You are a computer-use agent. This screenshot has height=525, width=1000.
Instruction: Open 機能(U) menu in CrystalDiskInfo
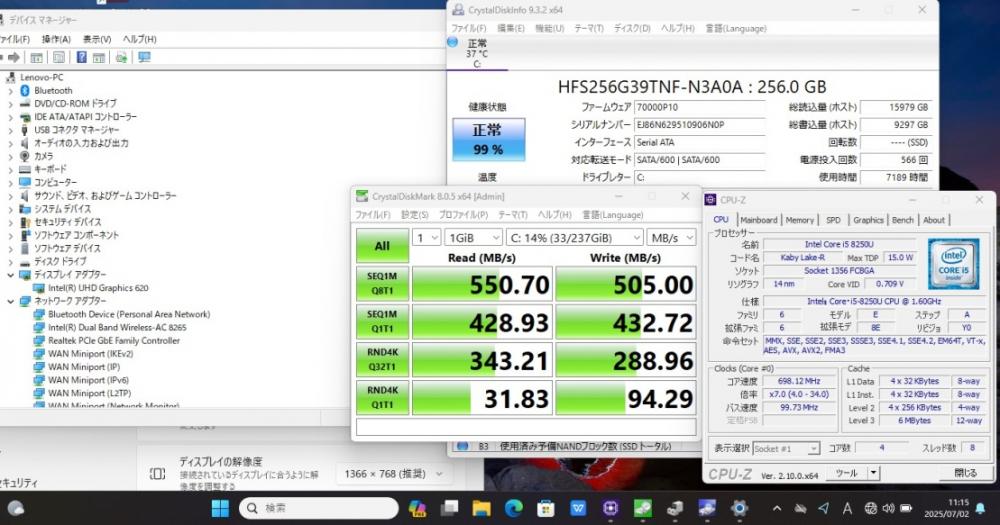click(549, 29)
